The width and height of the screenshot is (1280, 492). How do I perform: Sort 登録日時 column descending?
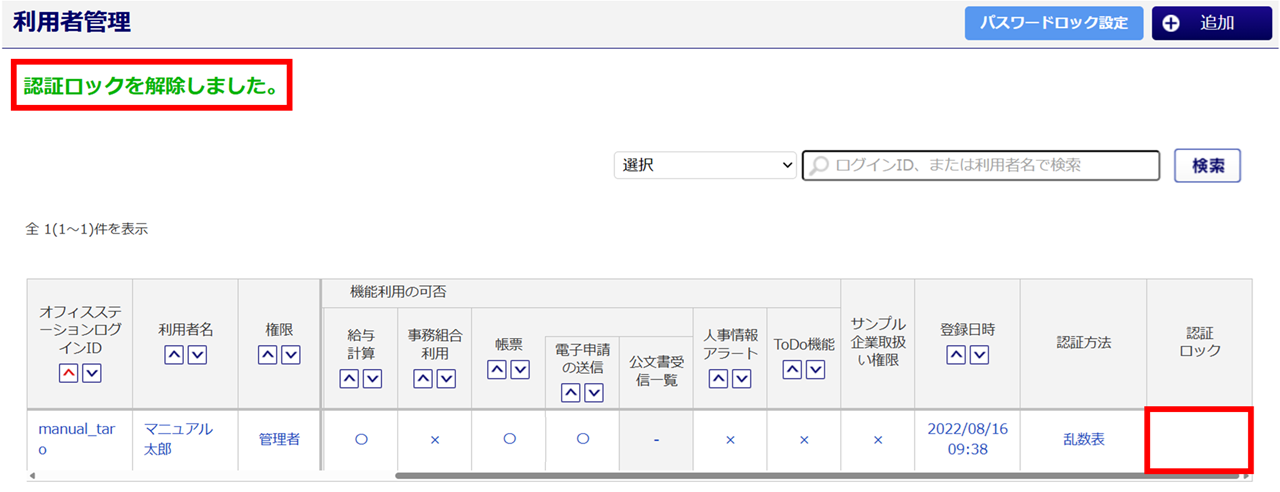978,354
